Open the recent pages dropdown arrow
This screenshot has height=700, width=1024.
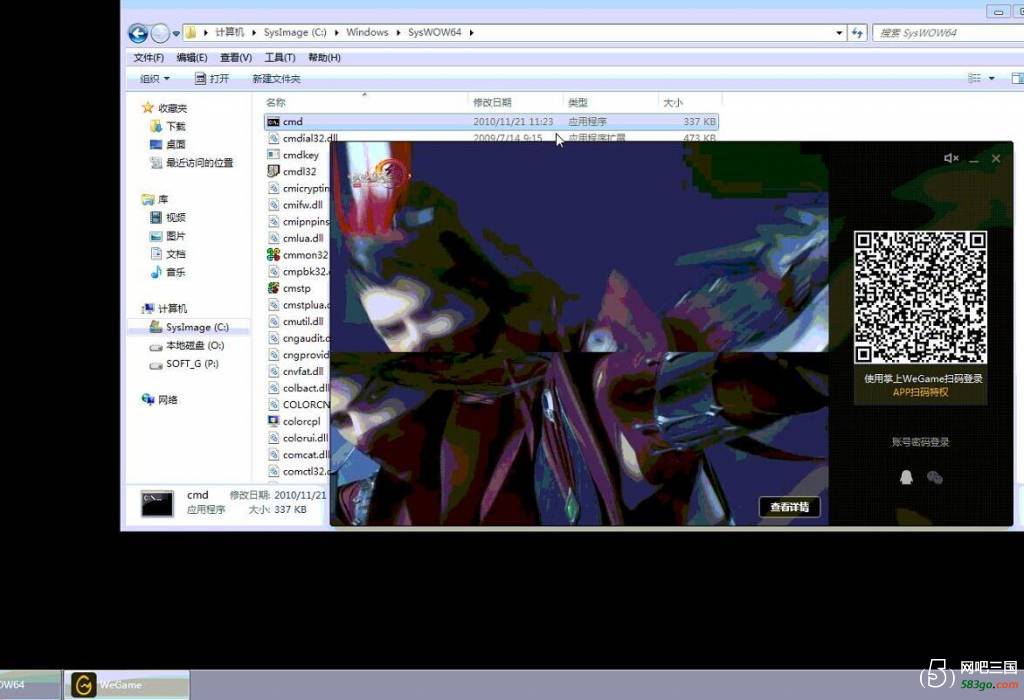pos(176,33)
